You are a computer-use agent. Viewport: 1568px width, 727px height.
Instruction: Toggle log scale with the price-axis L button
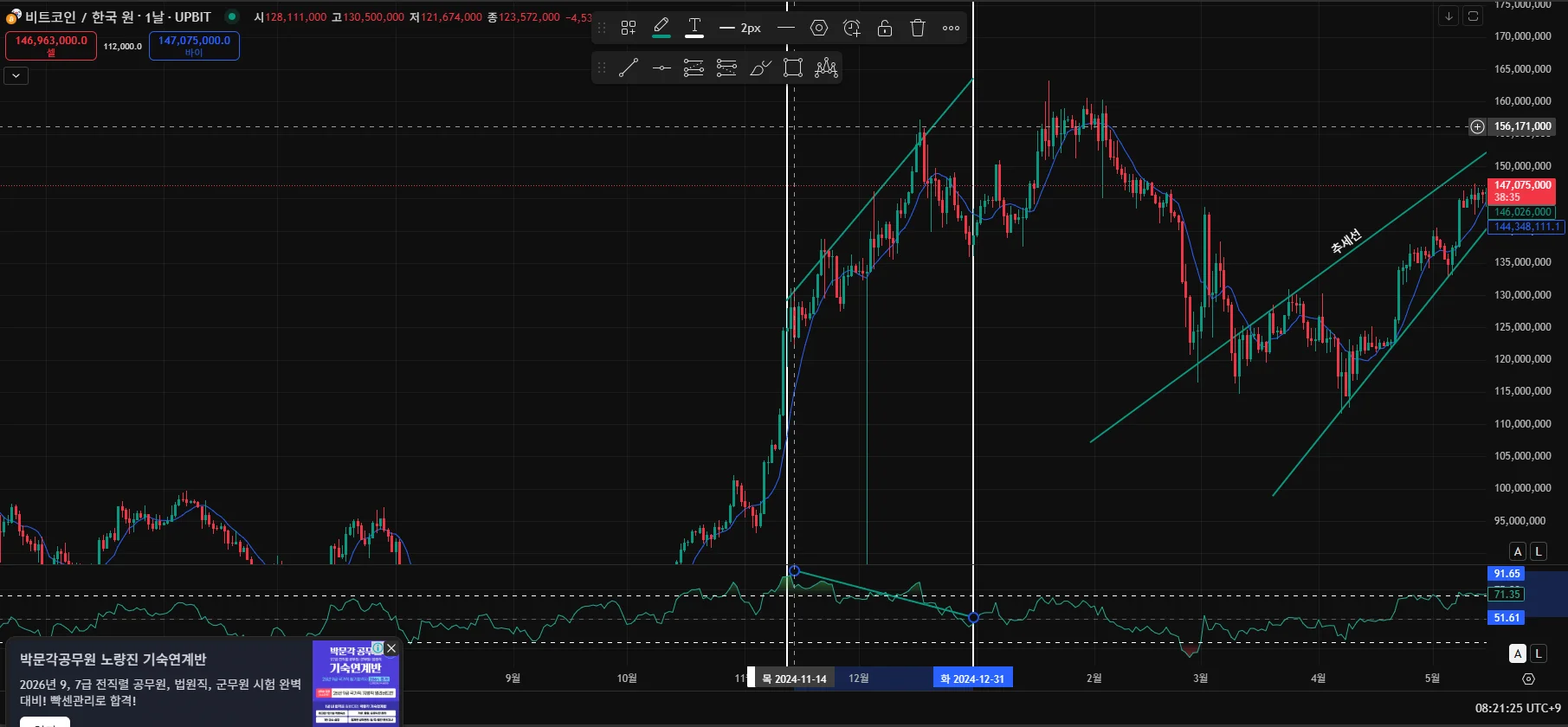coord(1538,551)
